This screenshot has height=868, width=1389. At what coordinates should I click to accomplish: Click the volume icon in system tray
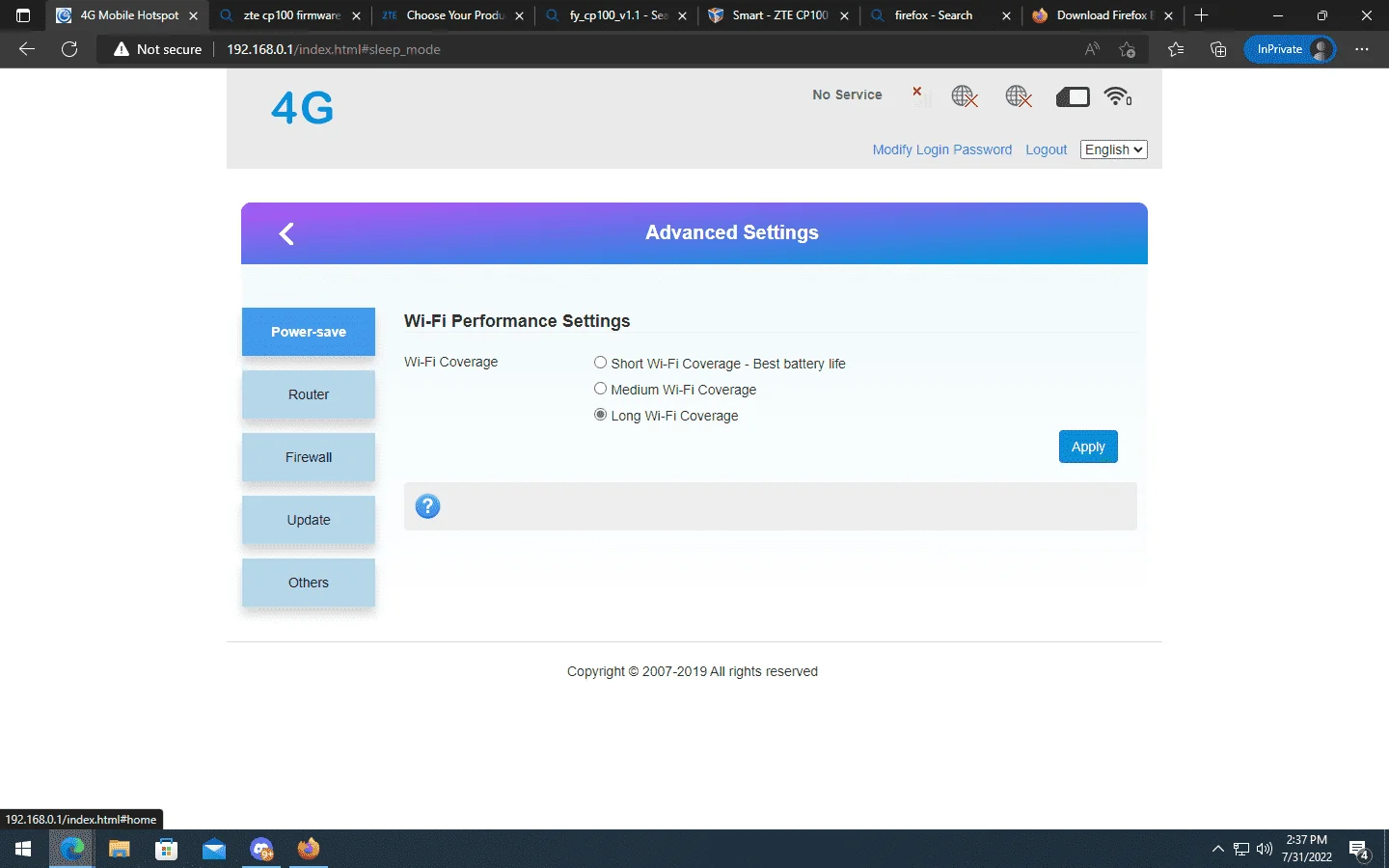1265,849
